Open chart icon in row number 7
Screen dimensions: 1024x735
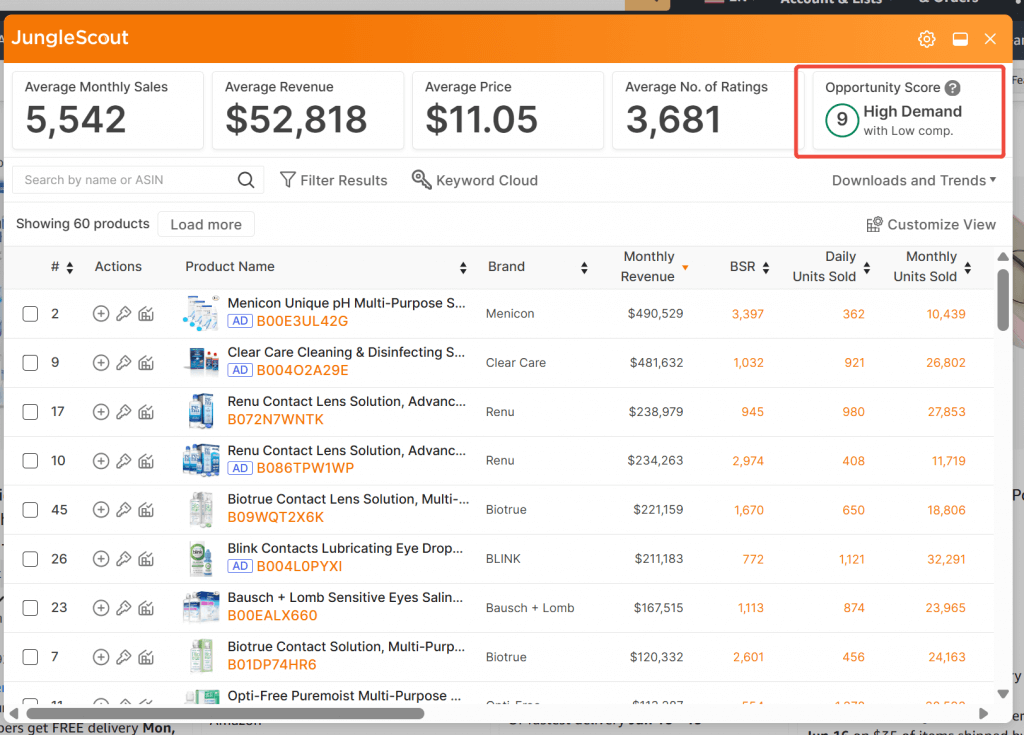coord(146,657)
